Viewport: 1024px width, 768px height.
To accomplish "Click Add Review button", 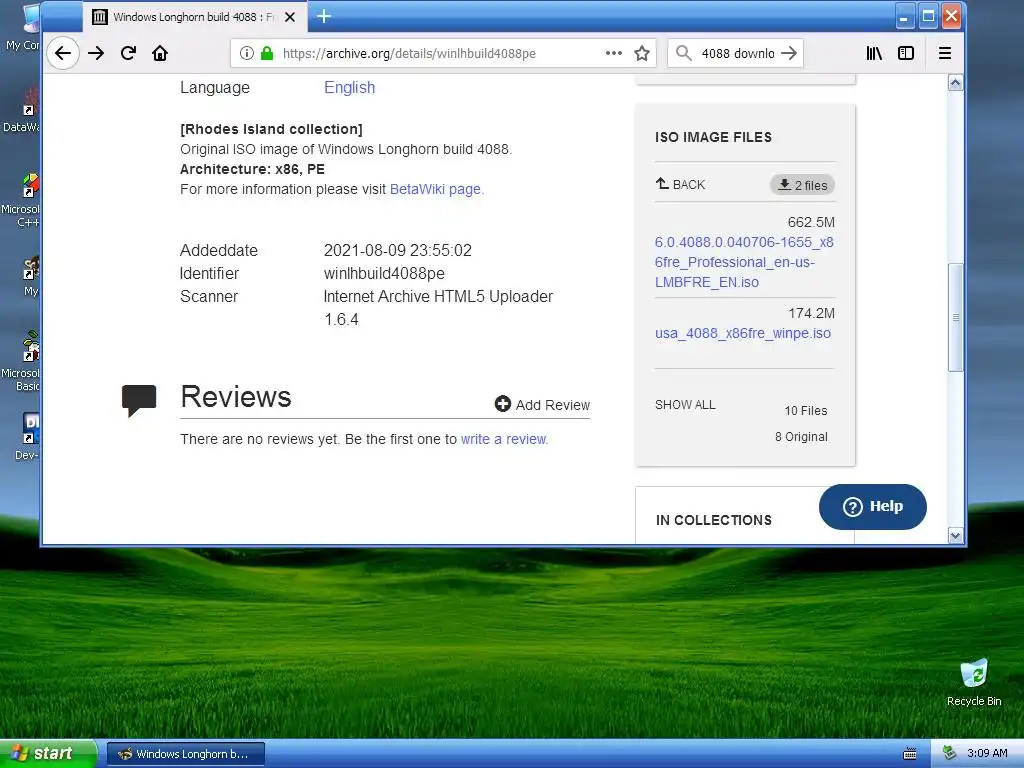I will pyautogui.click(x=543, y=405).
